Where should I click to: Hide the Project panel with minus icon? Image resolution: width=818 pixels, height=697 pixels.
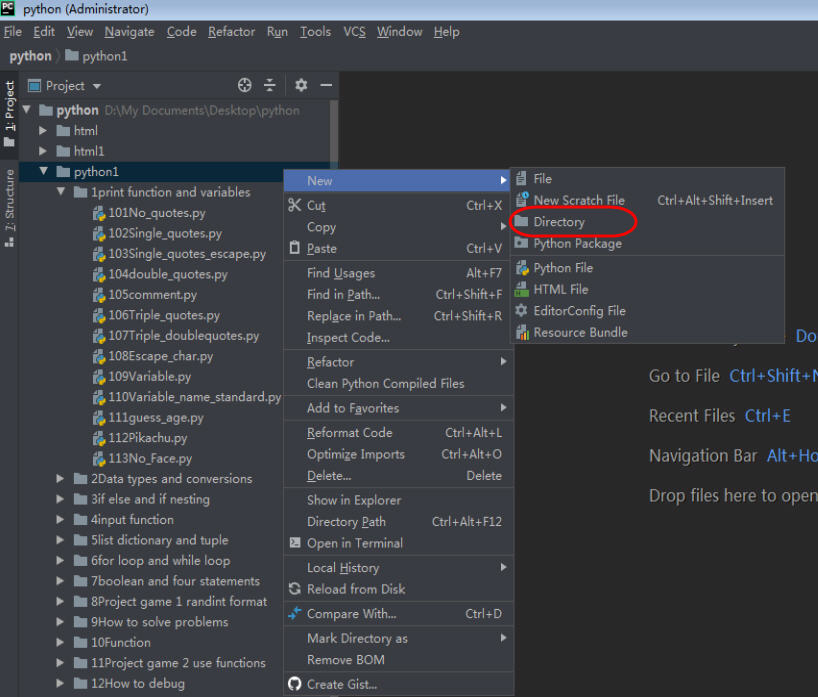click(326, 85)
